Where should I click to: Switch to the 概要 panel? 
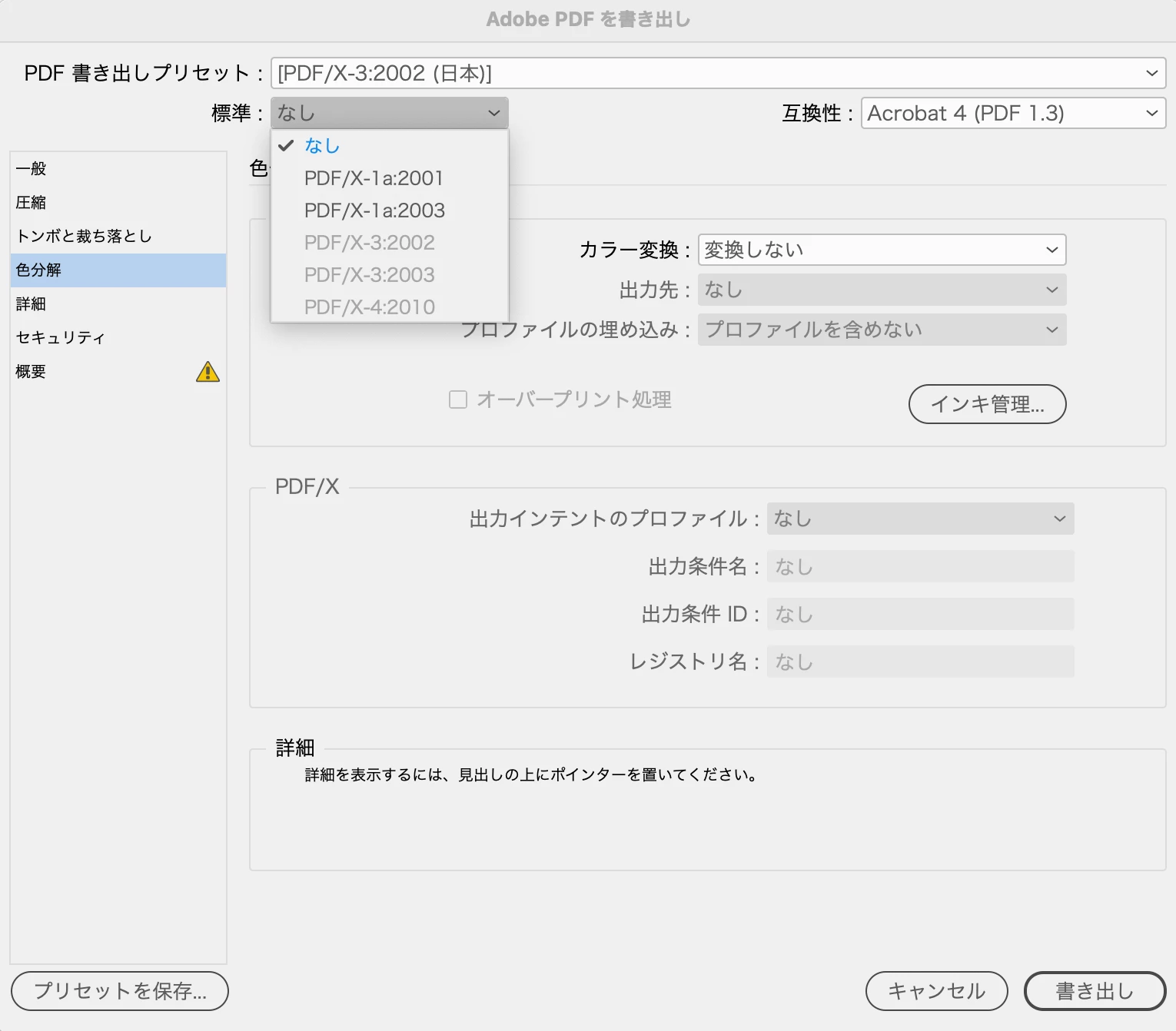coord(118,372)
